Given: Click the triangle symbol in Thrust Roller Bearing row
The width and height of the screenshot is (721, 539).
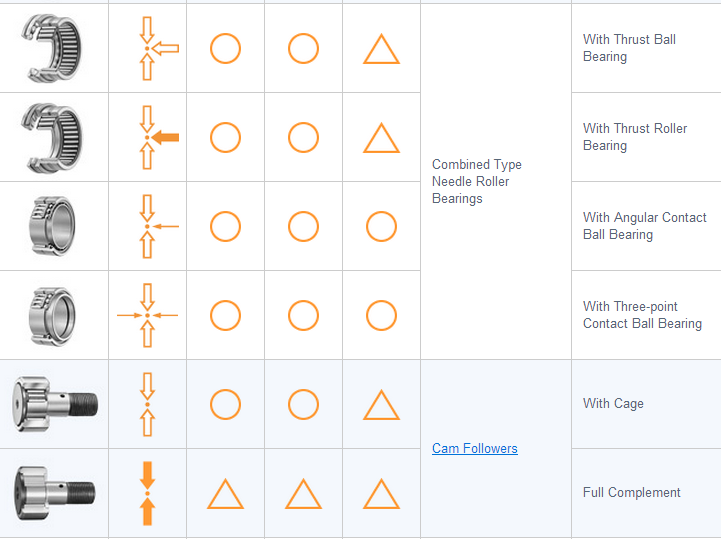Looking at the screenshot, I should click(x=381, y=138).
